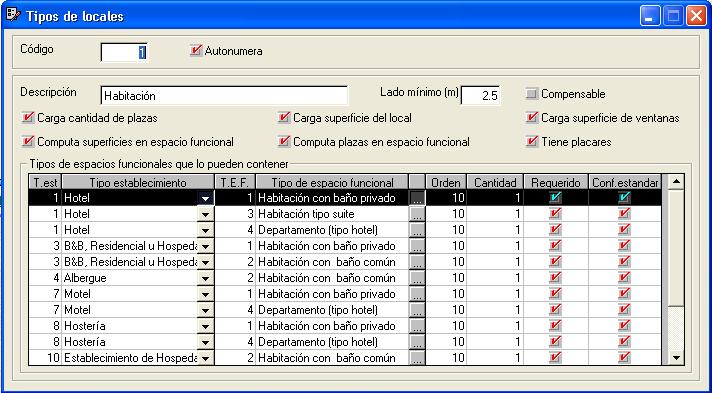The width and height of the screenshot is (712, 393).
Task: Open dropdown for B&B with baño privado row
Action: tap(206, 246)
